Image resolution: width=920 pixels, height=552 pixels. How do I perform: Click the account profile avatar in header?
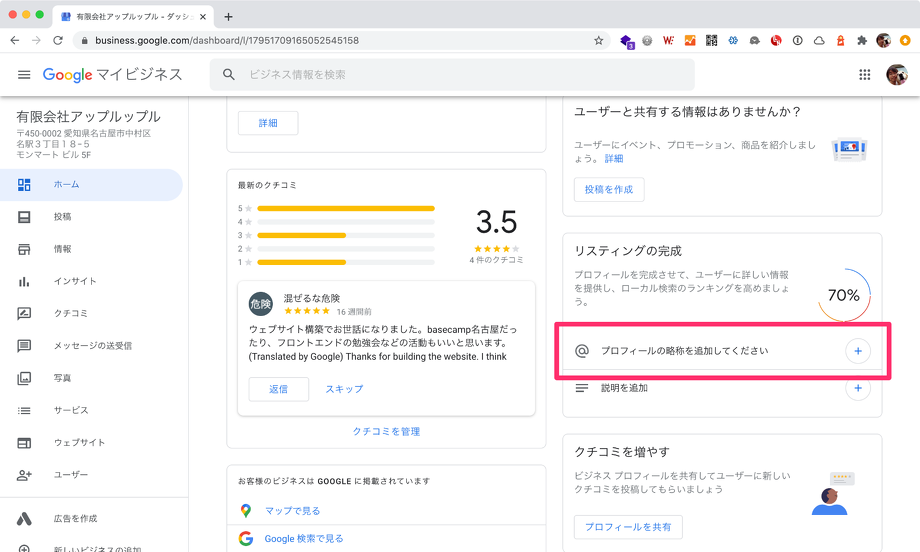pyautogui.click(x=896, y=75)
